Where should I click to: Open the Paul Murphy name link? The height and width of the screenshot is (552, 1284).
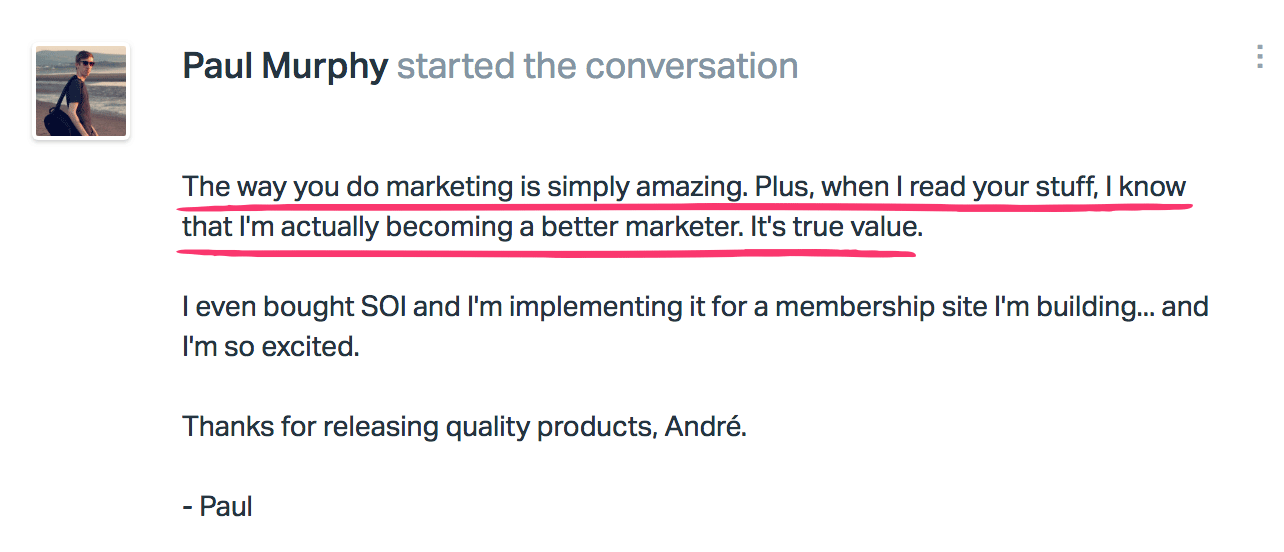[285, 66]
